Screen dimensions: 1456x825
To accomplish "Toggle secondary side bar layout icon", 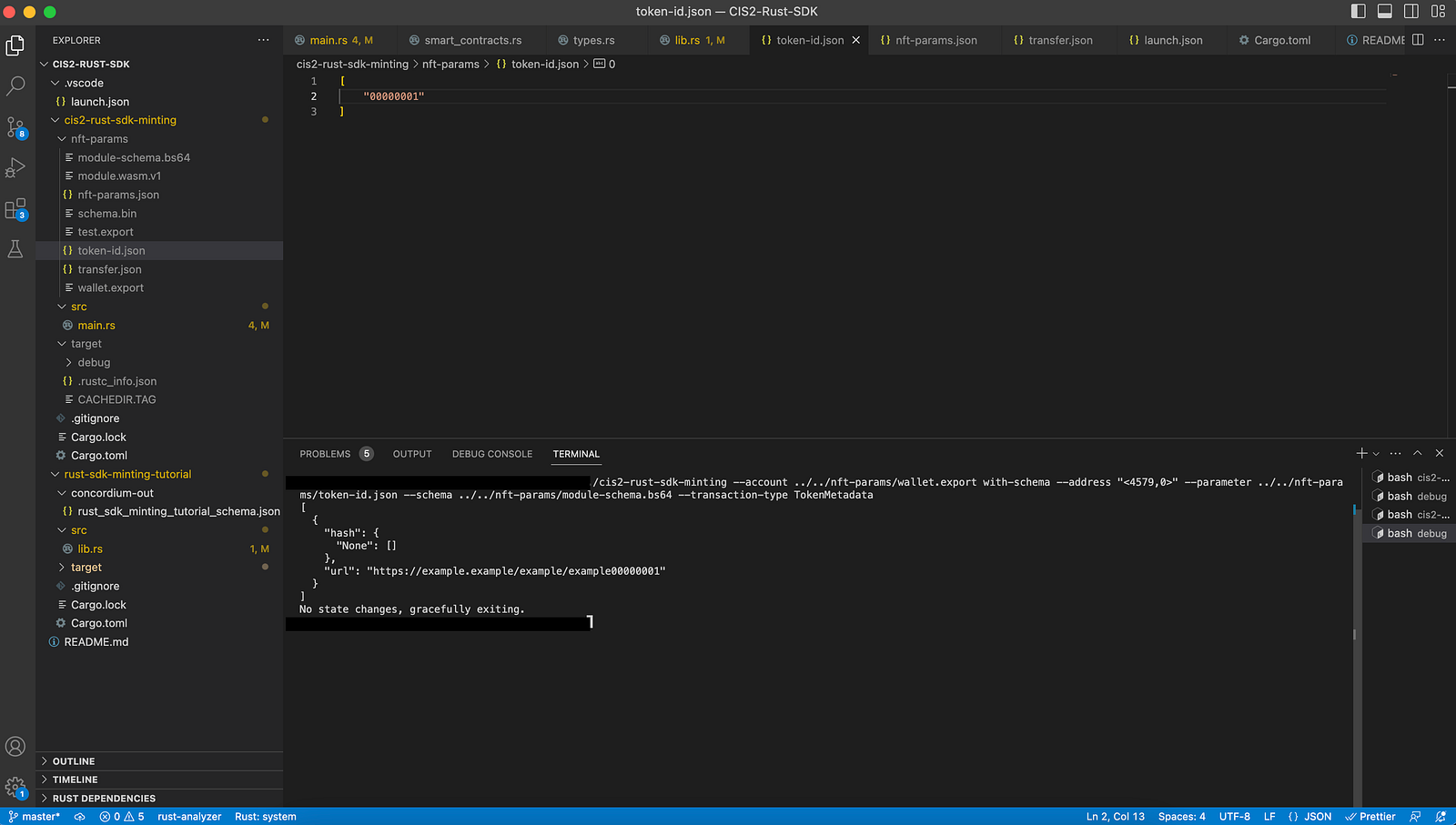I will 1411,11.
